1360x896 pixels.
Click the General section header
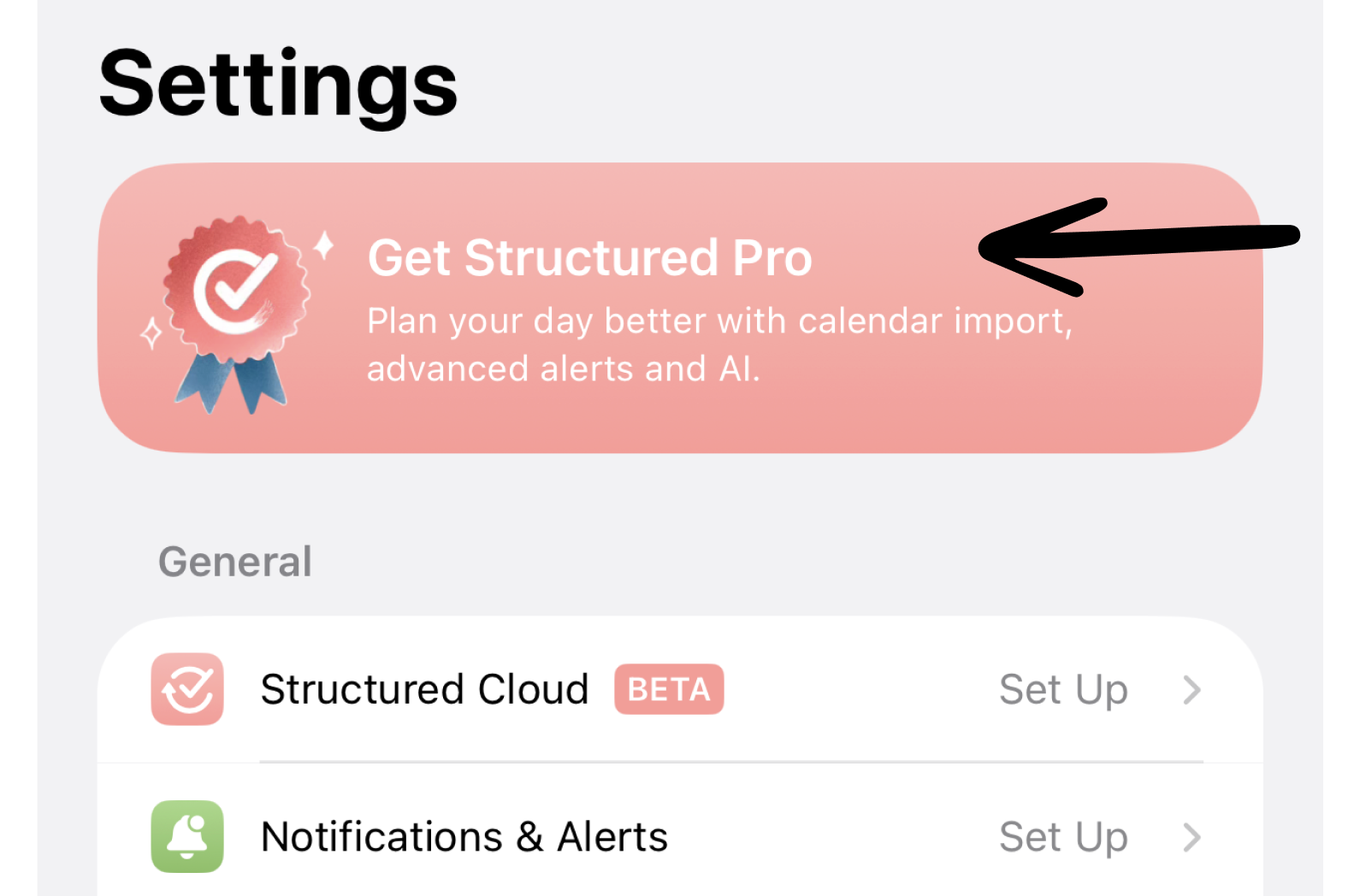pyautogui.click(x=235, y=562)
